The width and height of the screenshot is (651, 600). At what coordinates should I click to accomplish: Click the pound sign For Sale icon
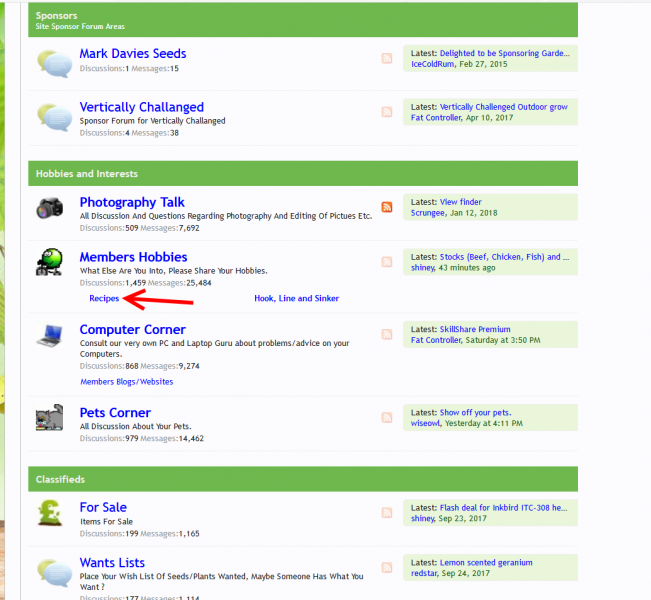tap(51, 513)
